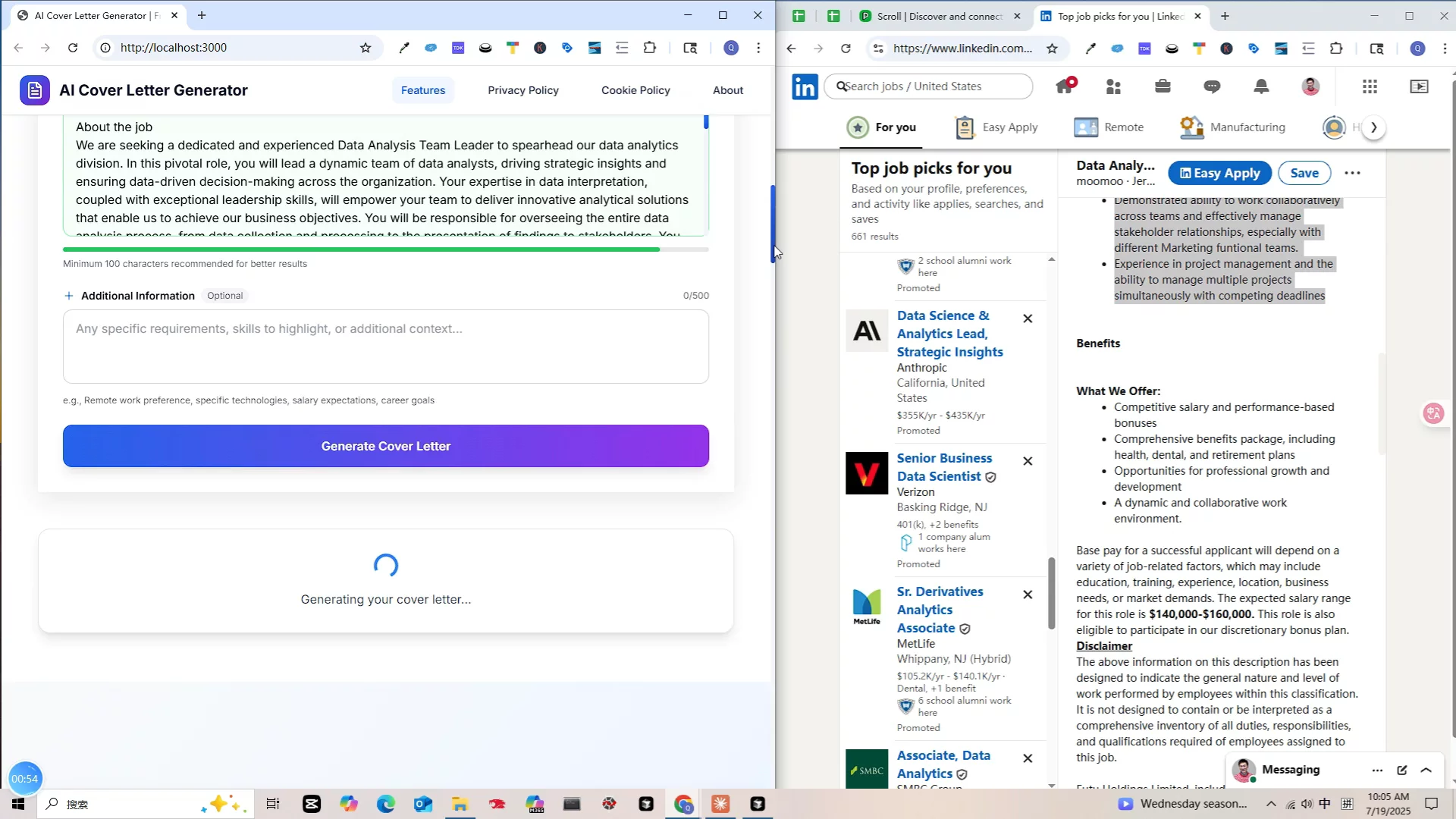This screenshot has height=819, width=1456.
Task: Open the LinkedIn apps grid icon
Action: pyautogui.click(x=1369, y=86)
